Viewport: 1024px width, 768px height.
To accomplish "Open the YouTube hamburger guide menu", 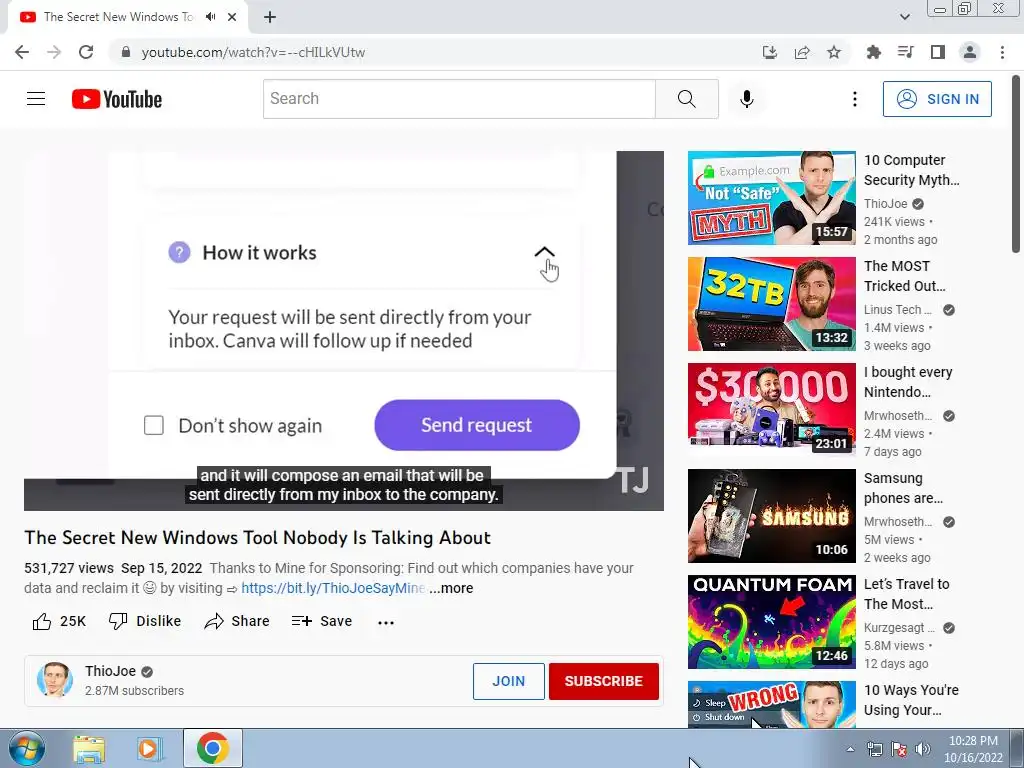I will (36, 99).
